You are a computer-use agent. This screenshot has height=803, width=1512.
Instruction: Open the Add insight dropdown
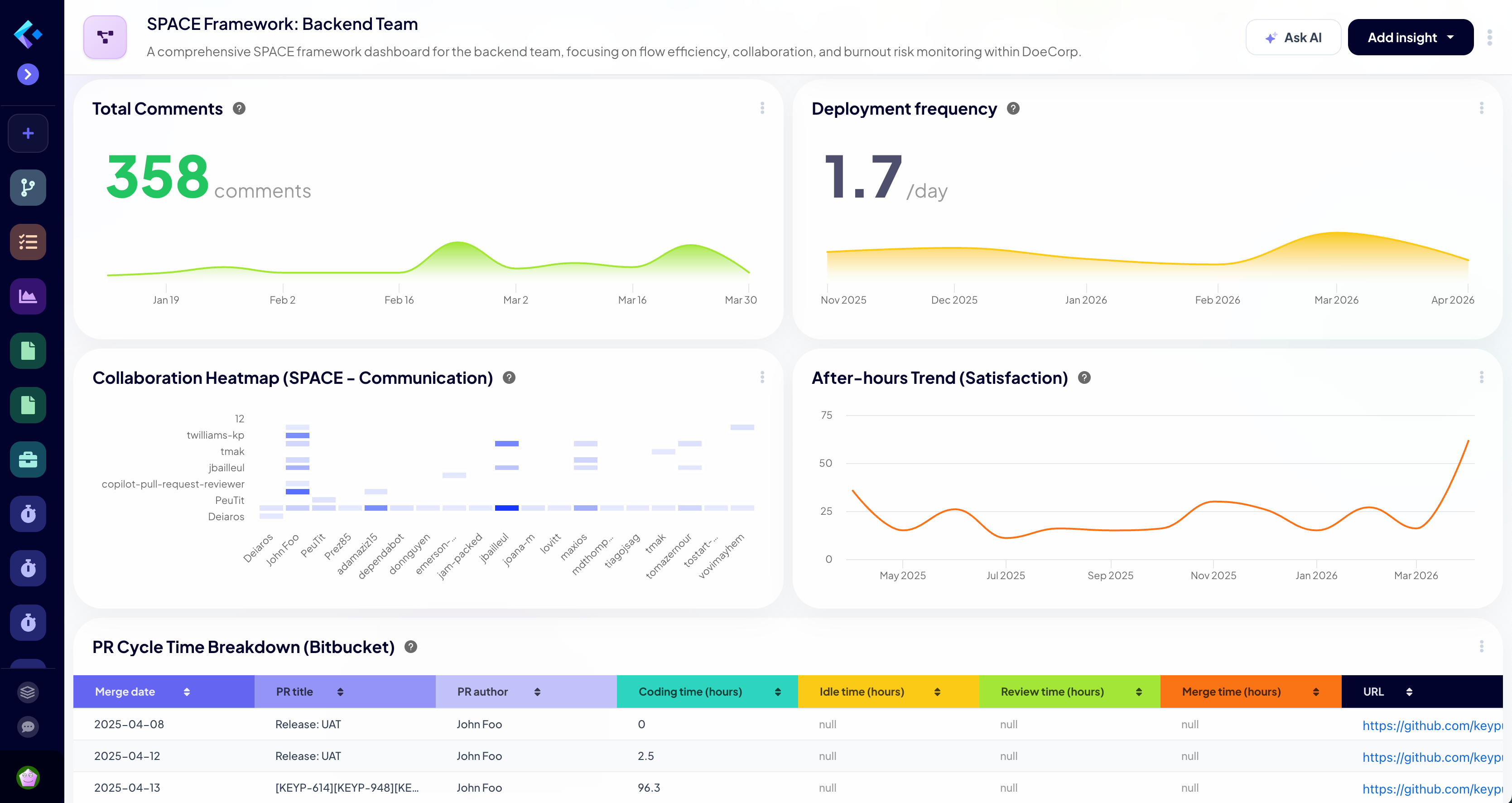[x=1411, y=37]
